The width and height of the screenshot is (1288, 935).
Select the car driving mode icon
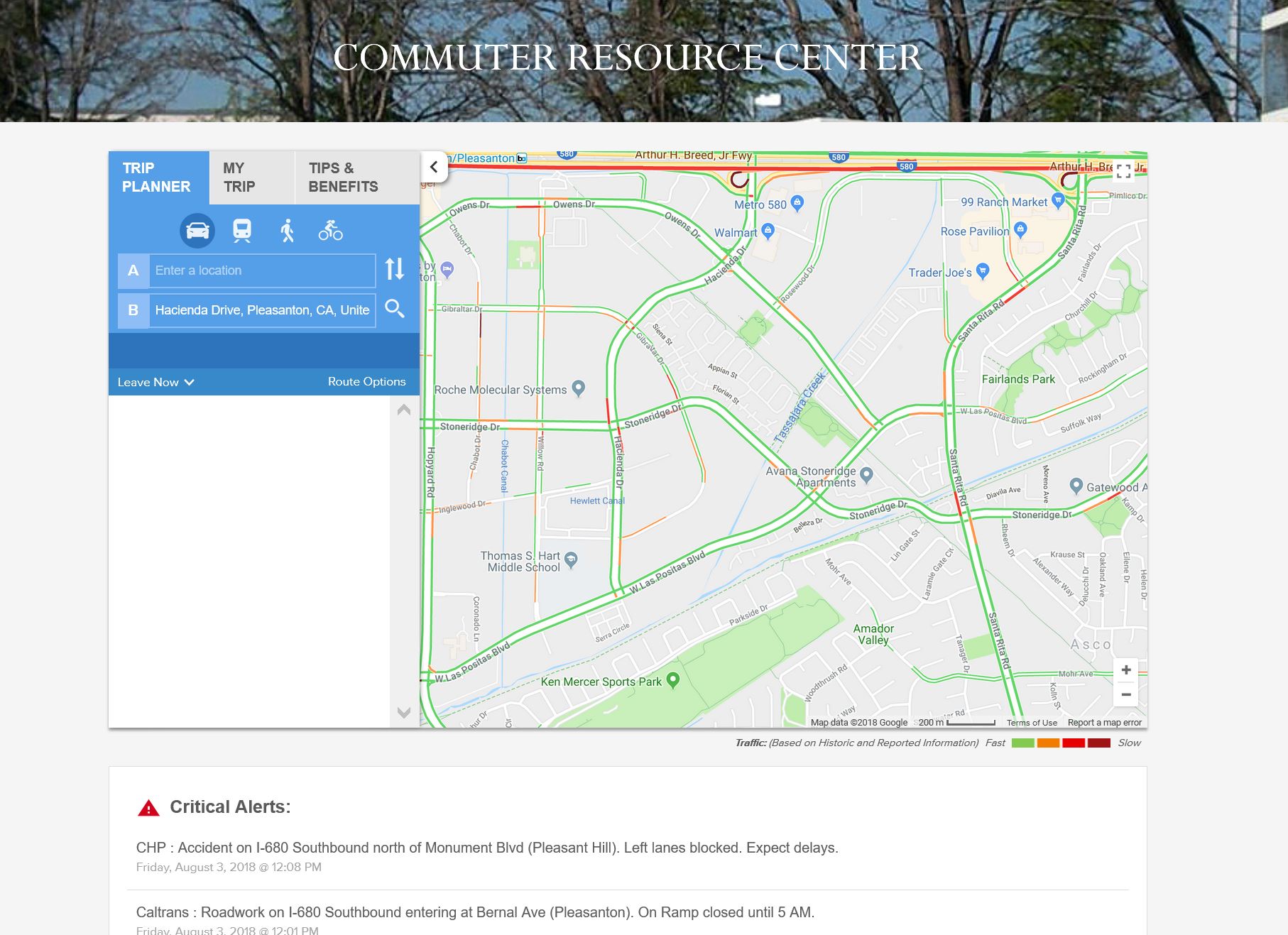(x=197, y=231)
